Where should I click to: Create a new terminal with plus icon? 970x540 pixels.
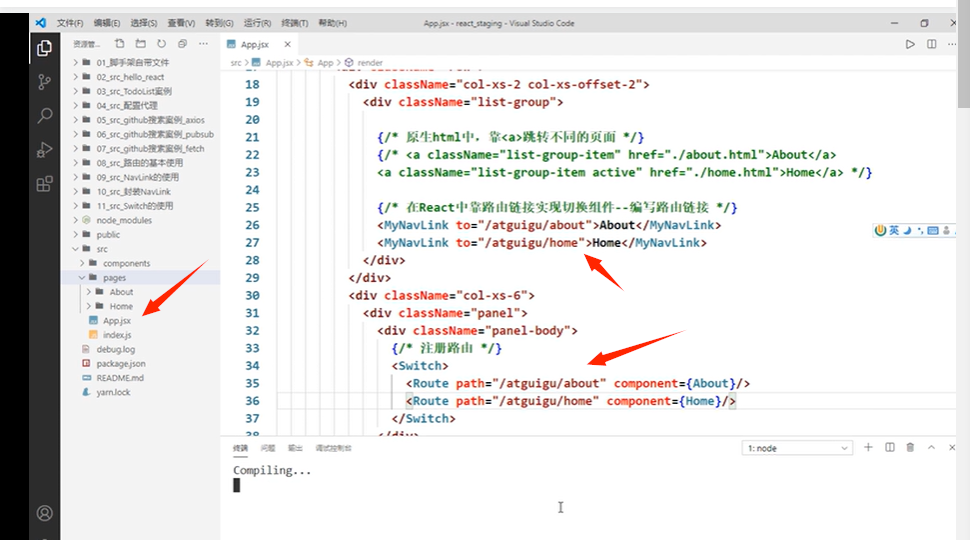click(x=868, y=447)
